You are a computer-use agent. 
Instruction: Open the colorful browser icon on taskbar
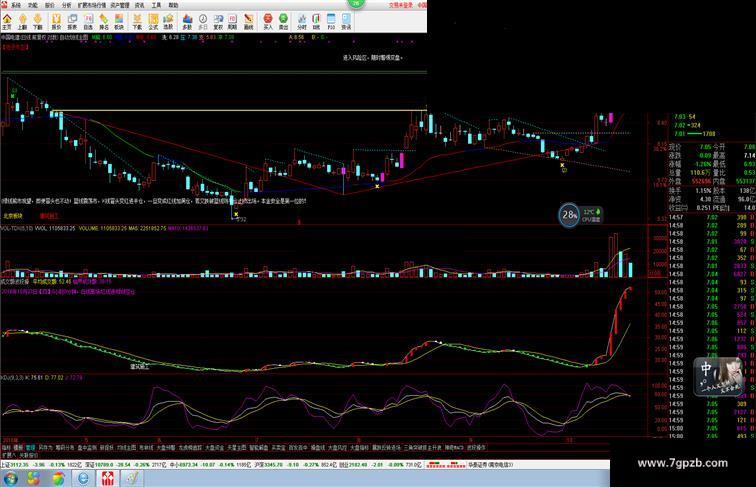(58, 479)
